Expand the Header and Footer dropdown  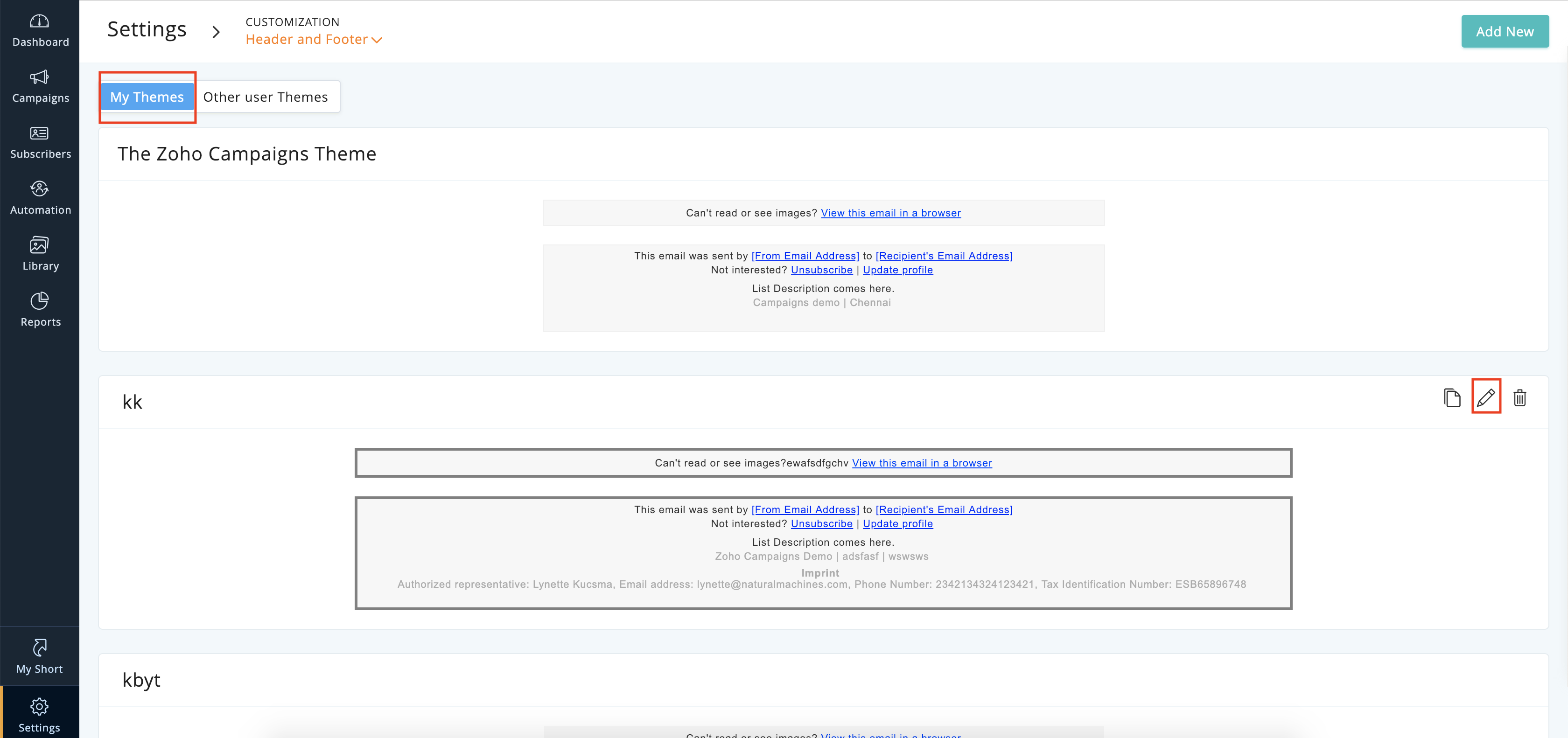click(x=314, y=40)
